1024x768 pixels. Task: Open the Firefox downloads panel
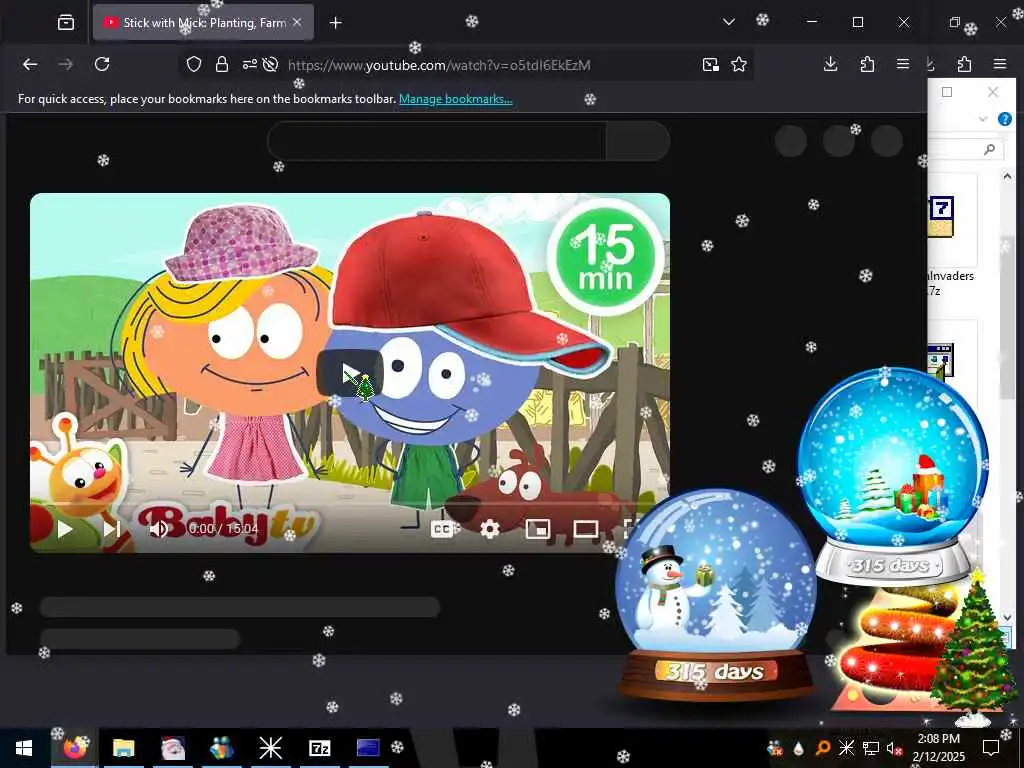(x=831, y=64)
